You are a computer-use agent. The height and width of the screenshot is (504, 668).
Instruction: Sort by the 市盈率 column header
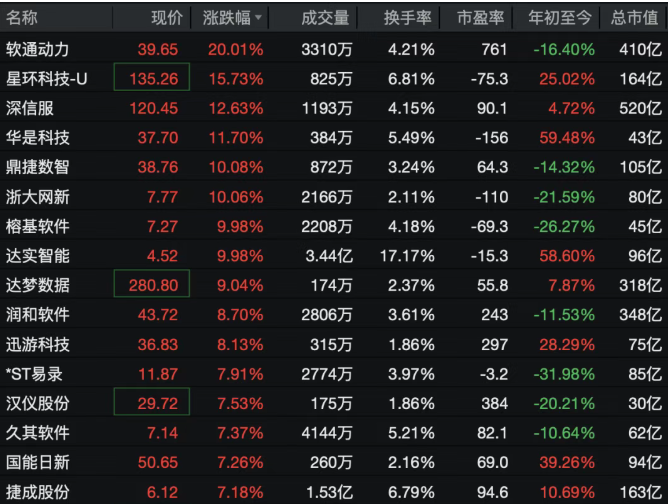pos(481,18)
